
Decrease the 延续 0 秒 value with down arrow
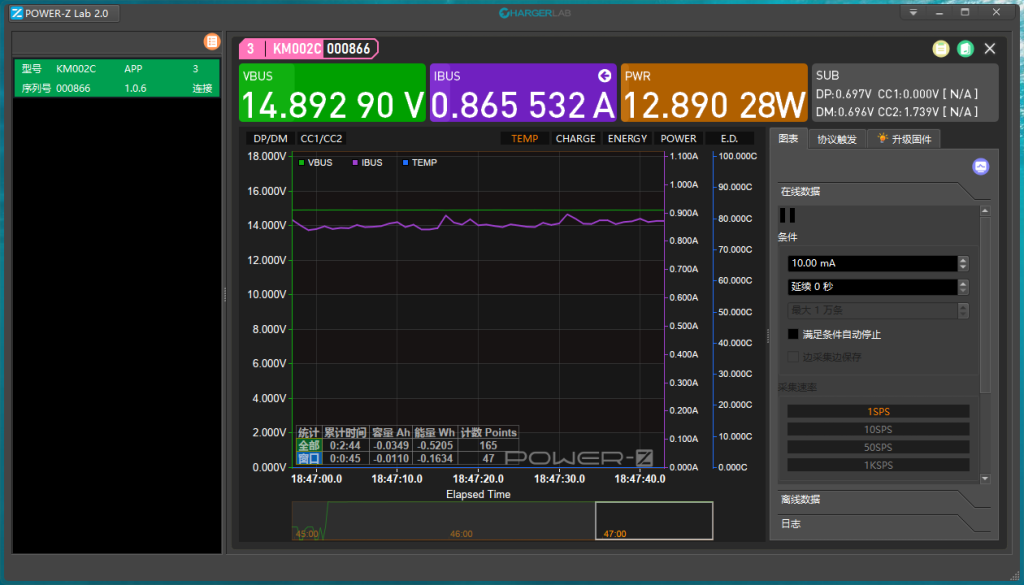point(963,291)
